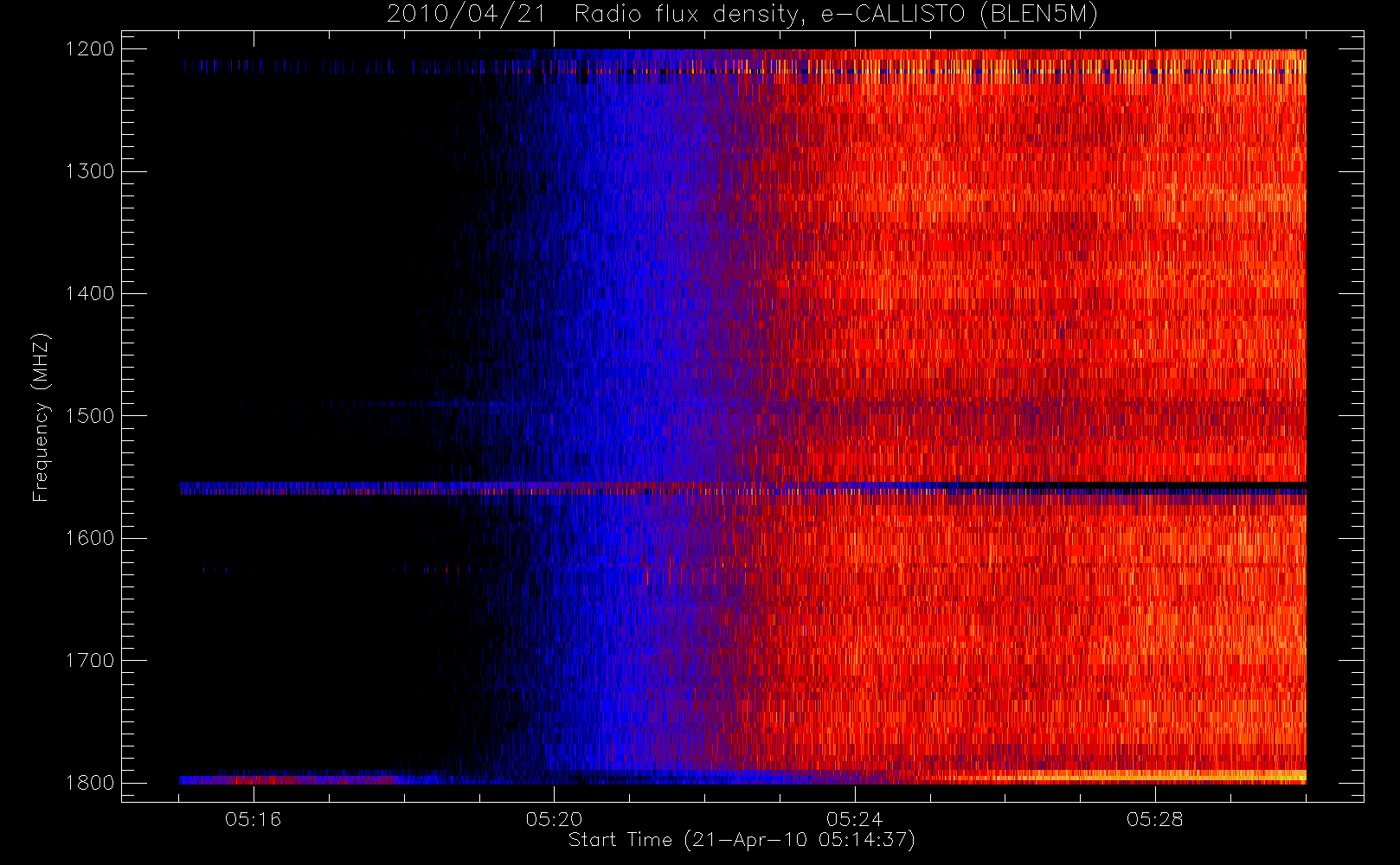Click the 1500 frequency tick label
Screen dimensions: 1400x865
coord(90,416)
